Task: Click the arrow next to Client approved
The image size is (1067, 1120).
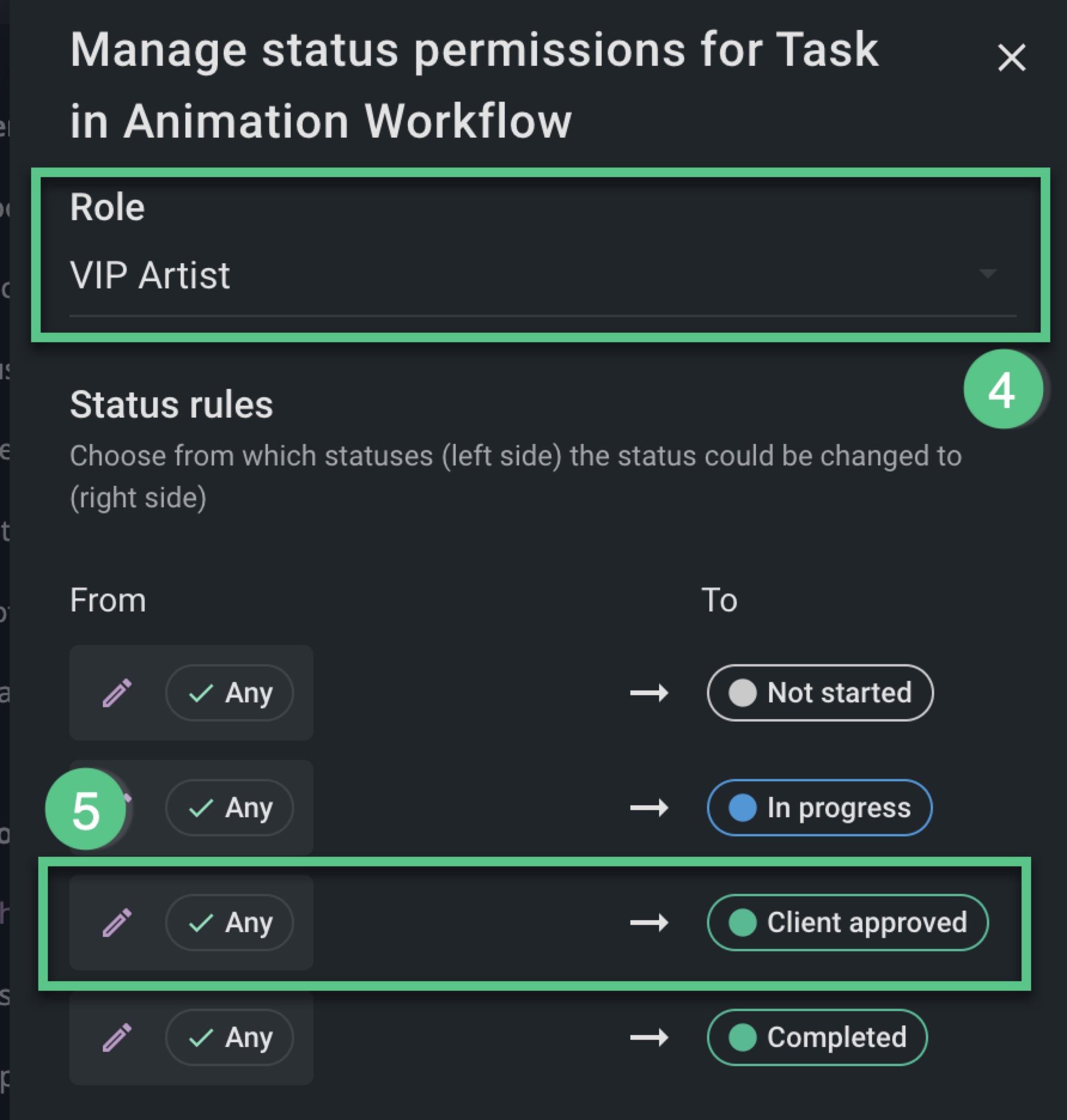Action: coord(650,923)
